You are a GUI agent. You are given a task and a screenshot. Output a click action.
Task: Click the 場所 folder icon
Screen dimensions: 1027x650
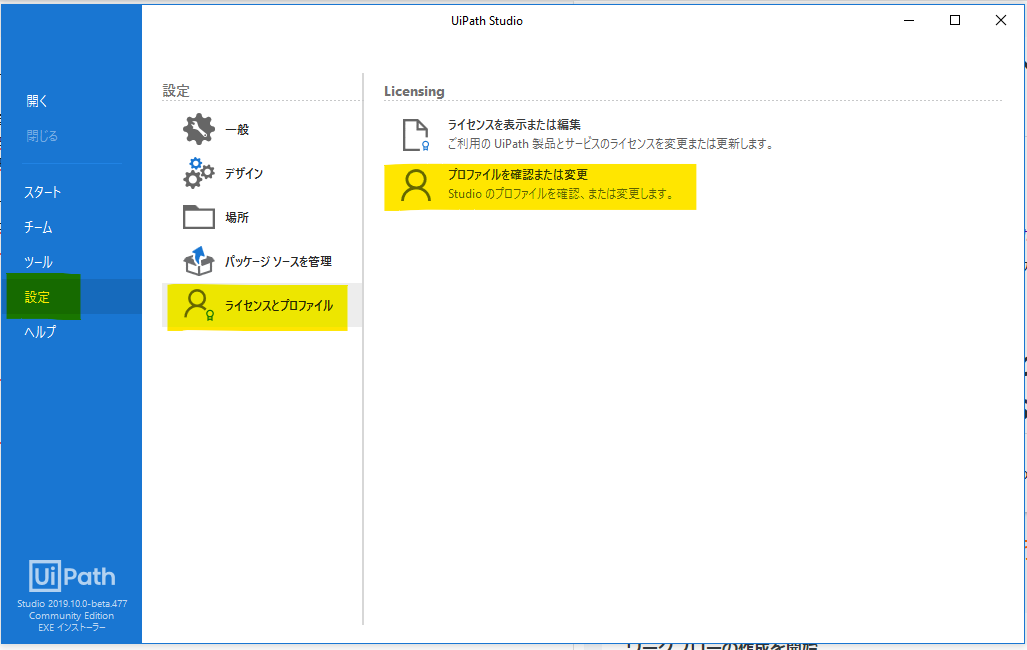(x=196, y=217)
